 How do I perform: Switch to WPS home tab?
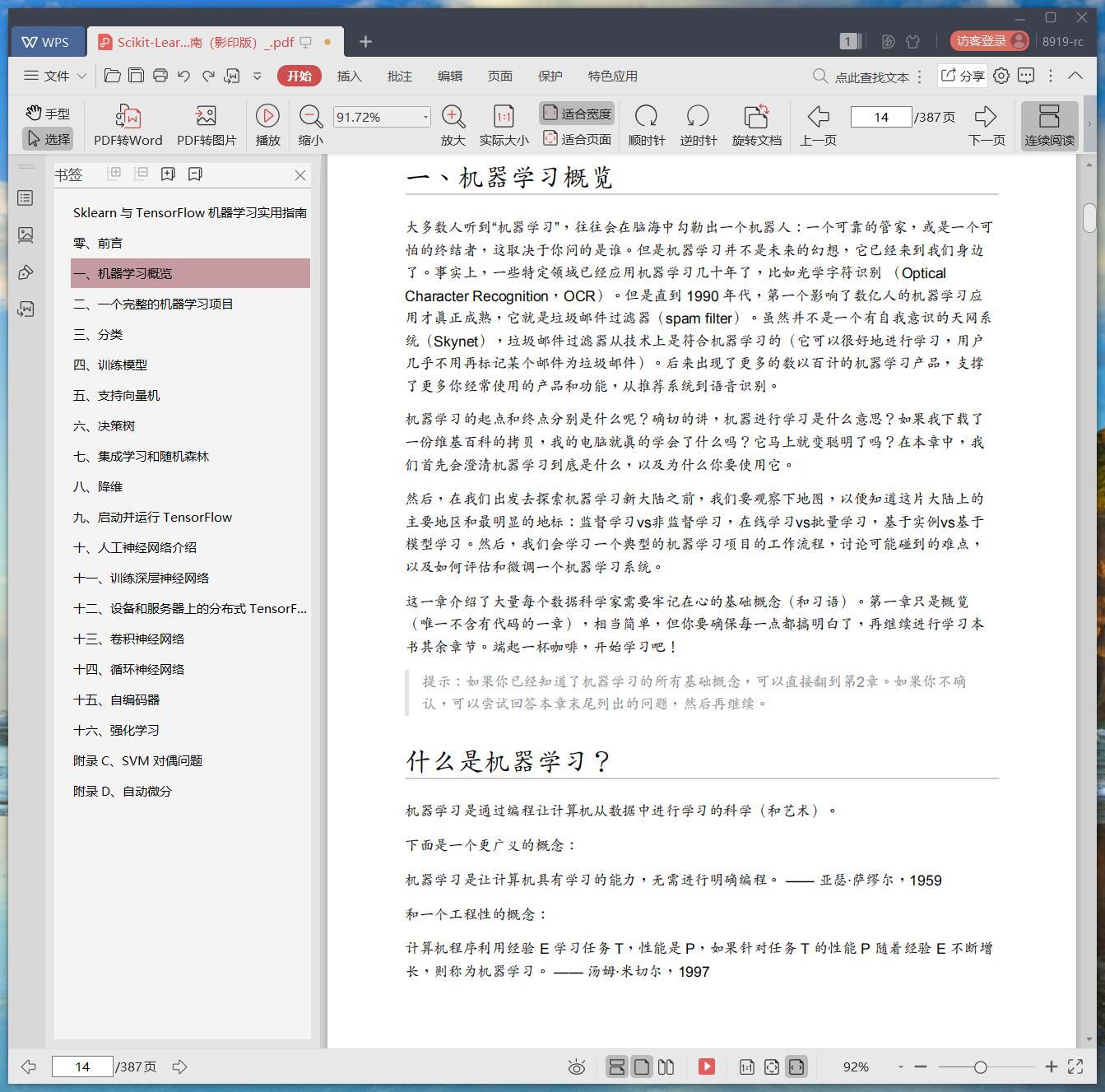(x=47, y=41)
